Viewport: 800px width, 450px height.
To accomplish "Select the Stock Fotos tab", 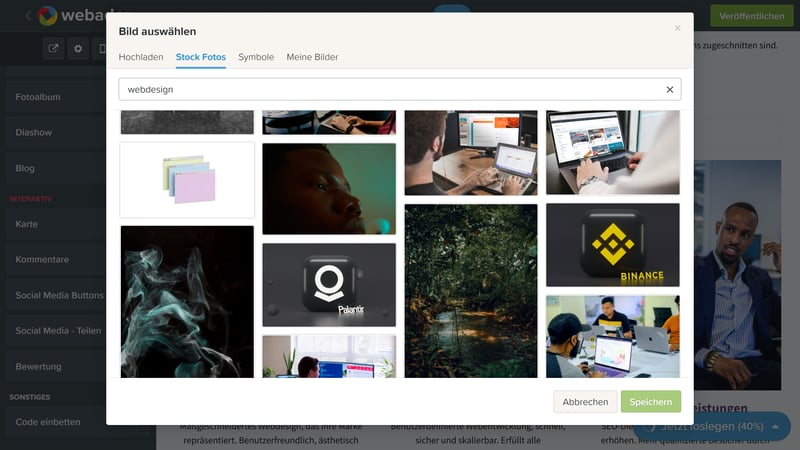I will point(201,57).
